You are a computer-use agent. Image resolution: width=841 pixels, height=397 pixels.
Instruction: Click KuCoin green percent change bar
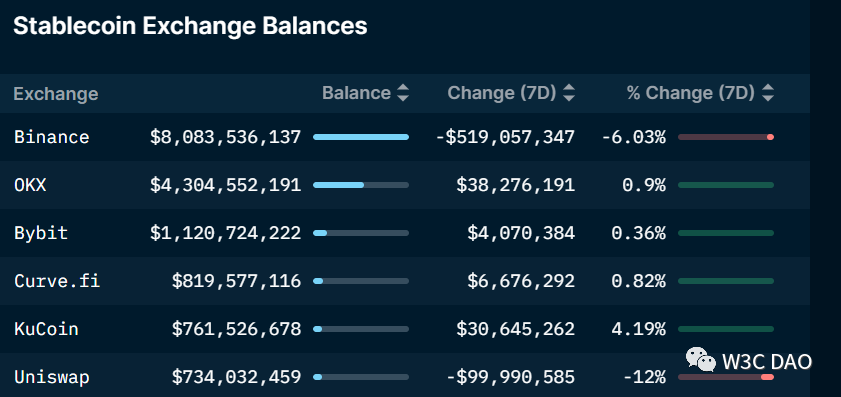tap(726, 329)
